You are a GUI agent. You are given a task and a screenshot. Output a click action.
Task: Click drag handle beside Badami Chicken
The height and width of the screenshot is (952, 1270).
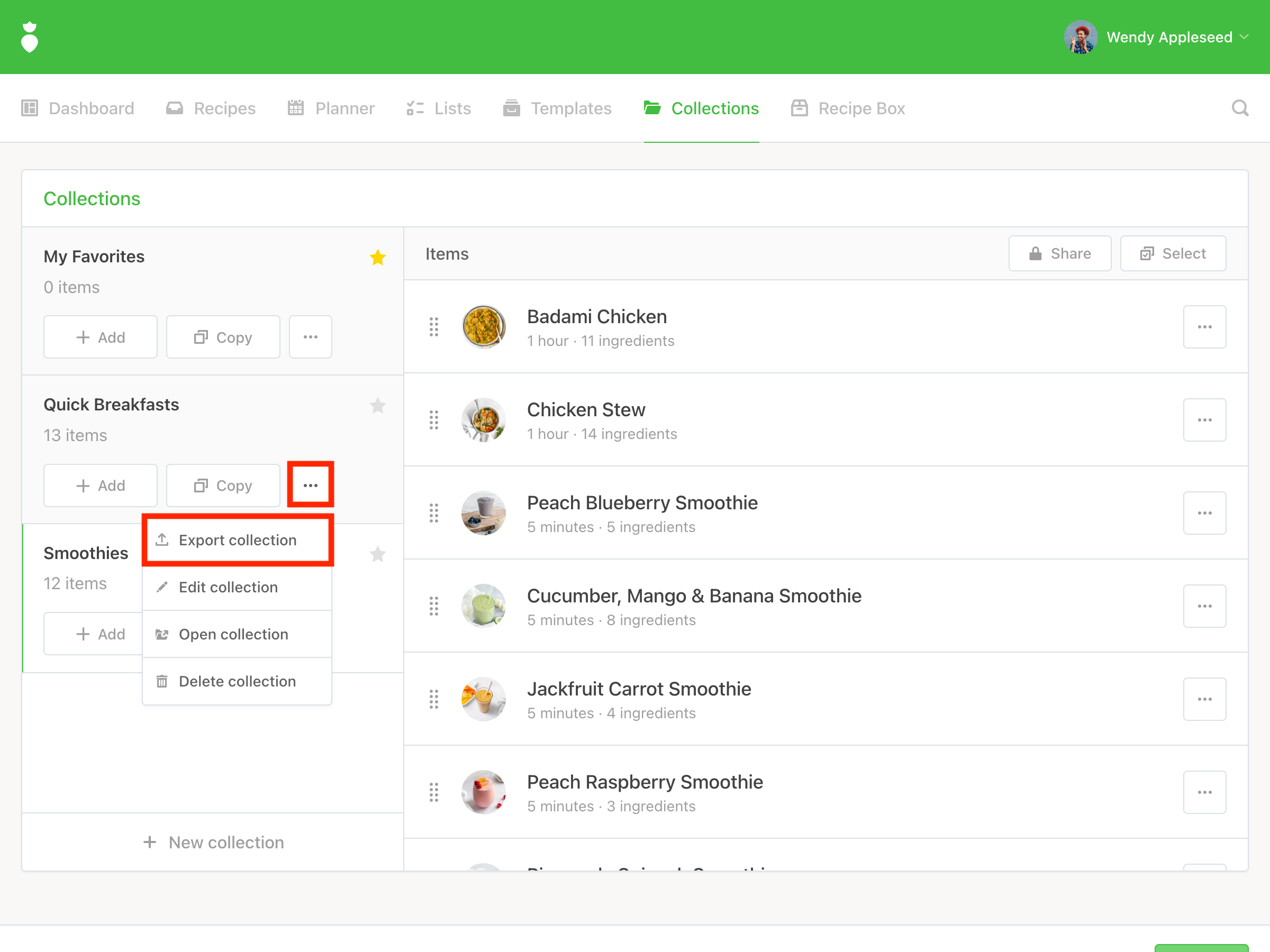433,327
